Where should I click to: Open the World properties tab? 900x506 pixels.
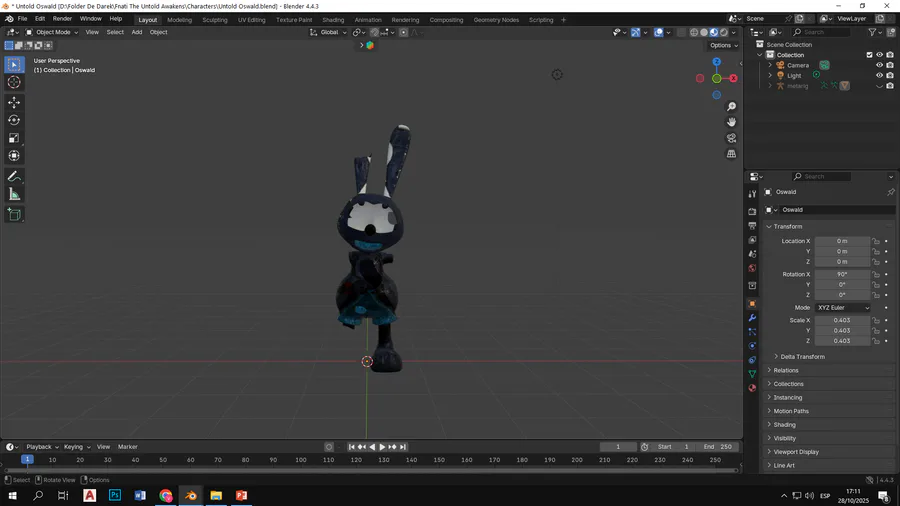[752, 268]
